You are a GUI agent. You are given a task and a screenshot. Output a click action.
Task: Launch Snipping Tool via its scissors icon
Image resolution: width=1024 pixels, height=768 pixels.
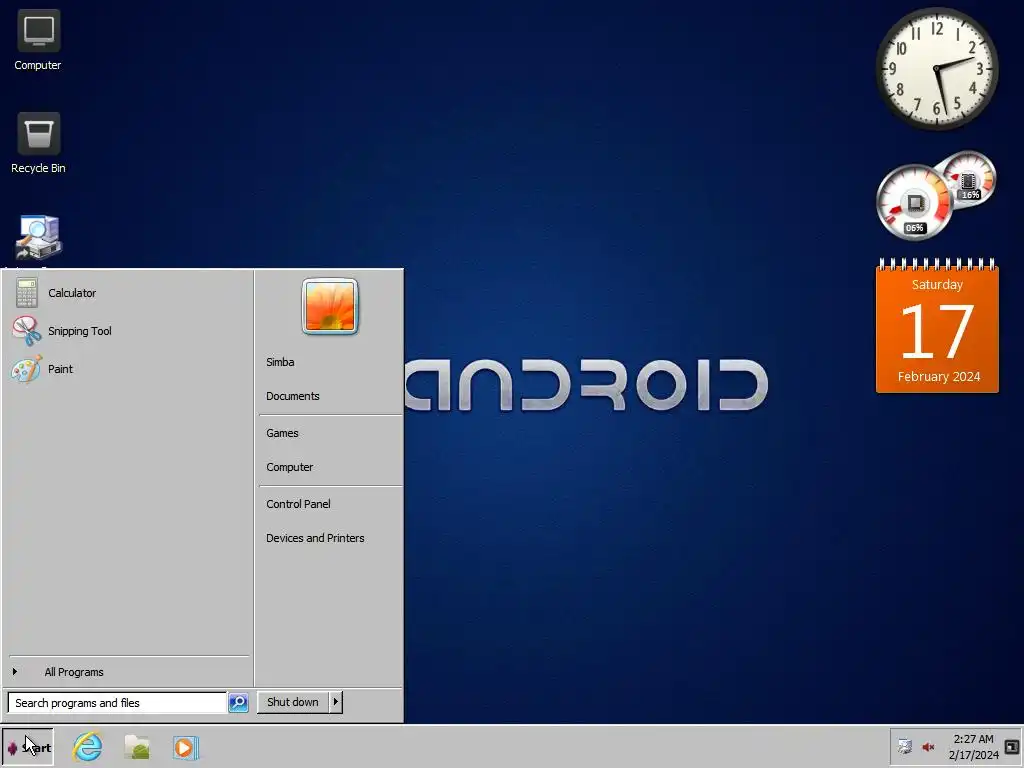(x=27, y=331)
